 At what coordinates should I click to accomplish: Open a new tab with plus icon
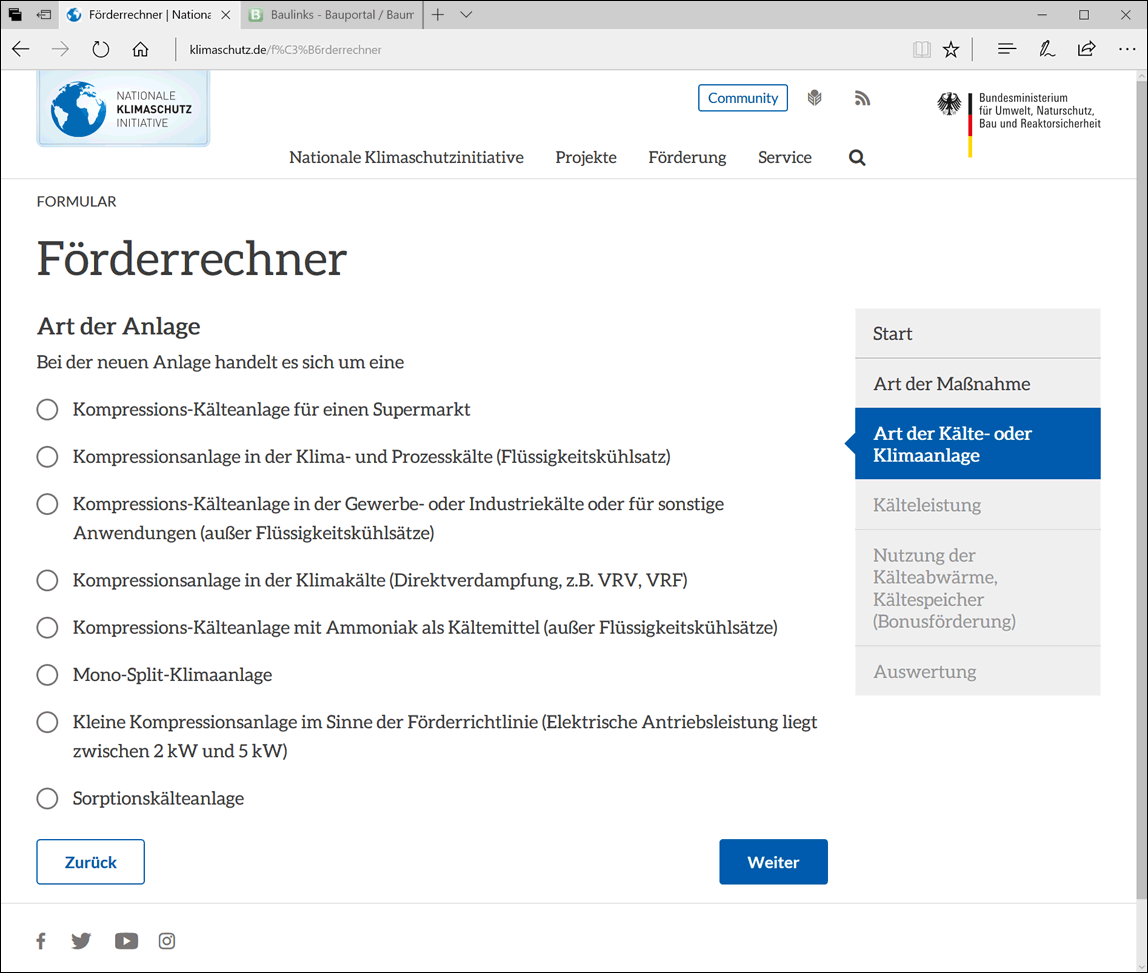438,15
